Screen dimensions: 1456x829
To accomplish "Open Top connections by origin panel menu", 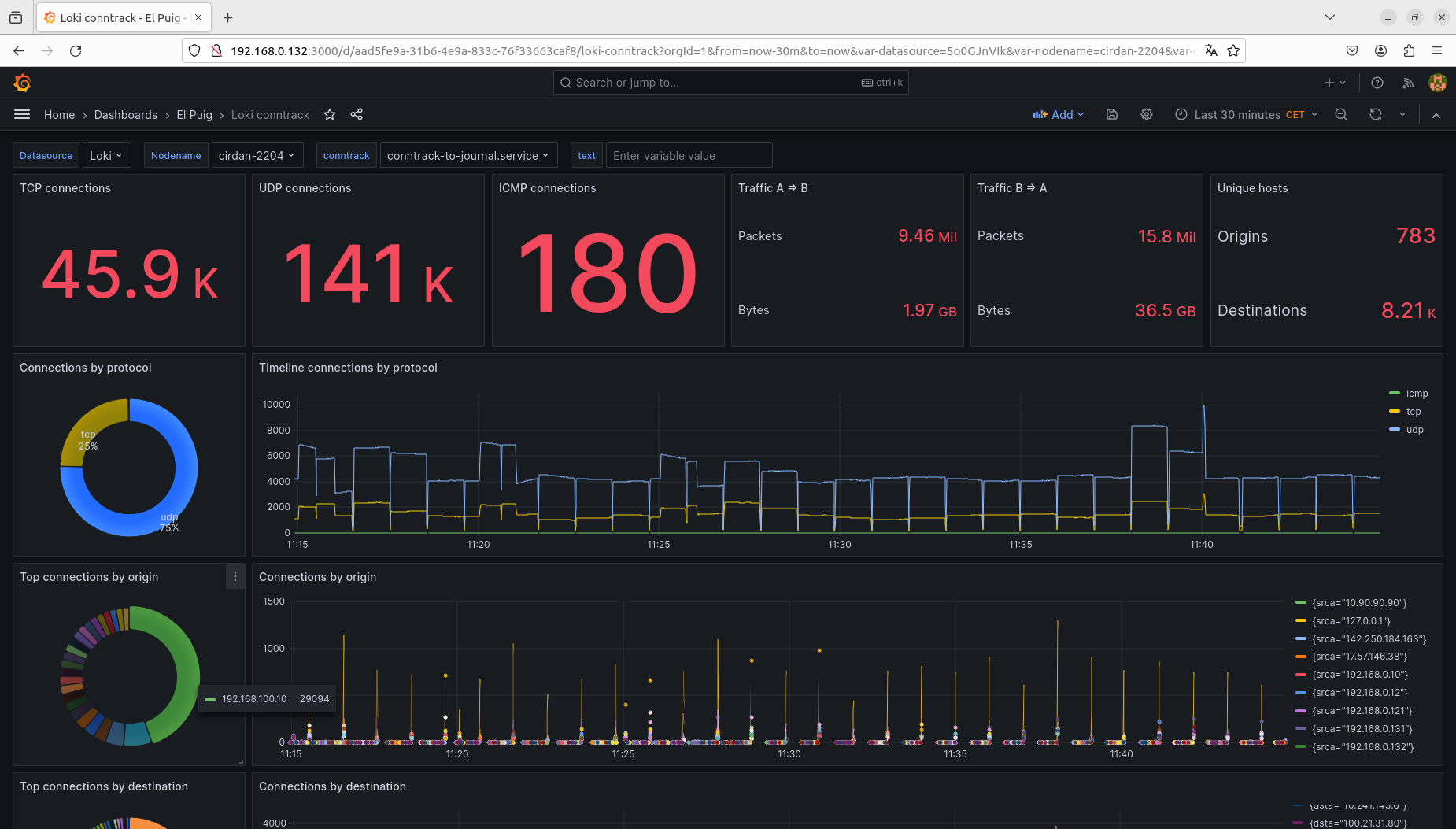I will (x=235, y=577).
